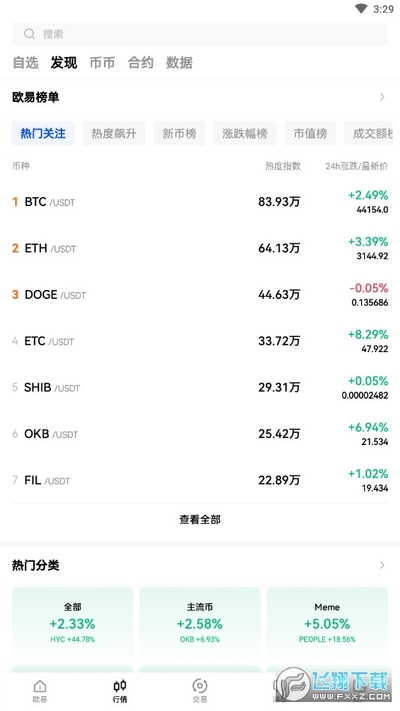
Task: Open the 欧易 home icon in bottom bar
Action: coord(40,686)
